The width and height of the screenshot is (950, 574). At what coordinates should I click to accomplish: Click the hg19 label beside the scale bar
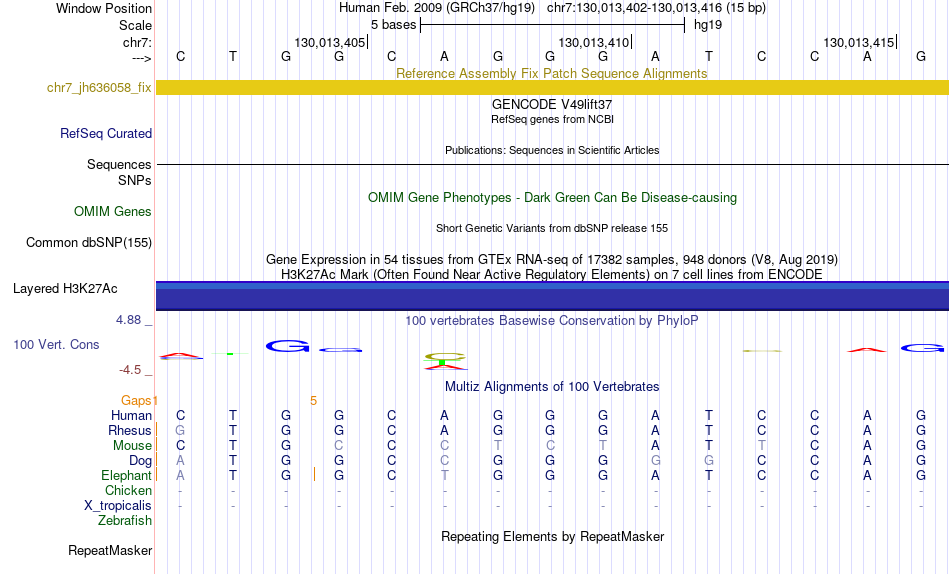tap(708, 25)
